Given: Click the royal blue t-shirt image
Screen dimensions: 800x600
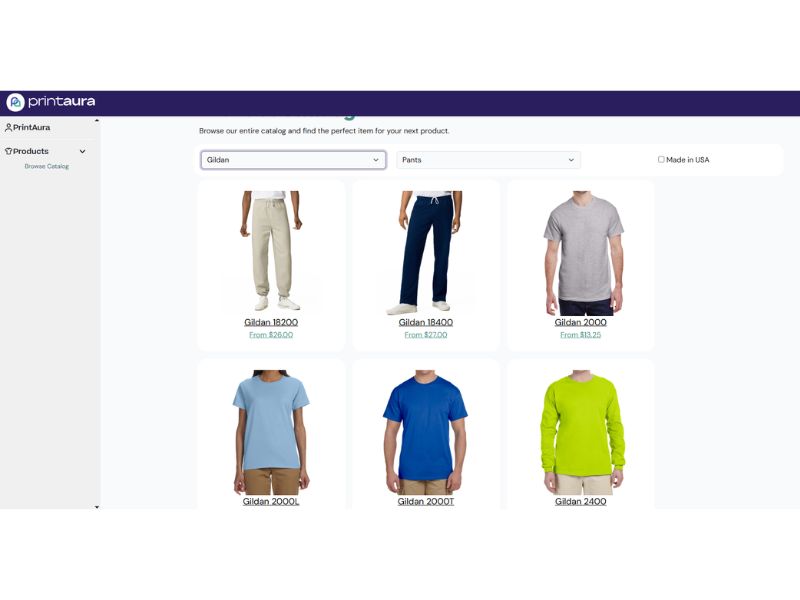Looking at the screenshot, I should 426,433.
